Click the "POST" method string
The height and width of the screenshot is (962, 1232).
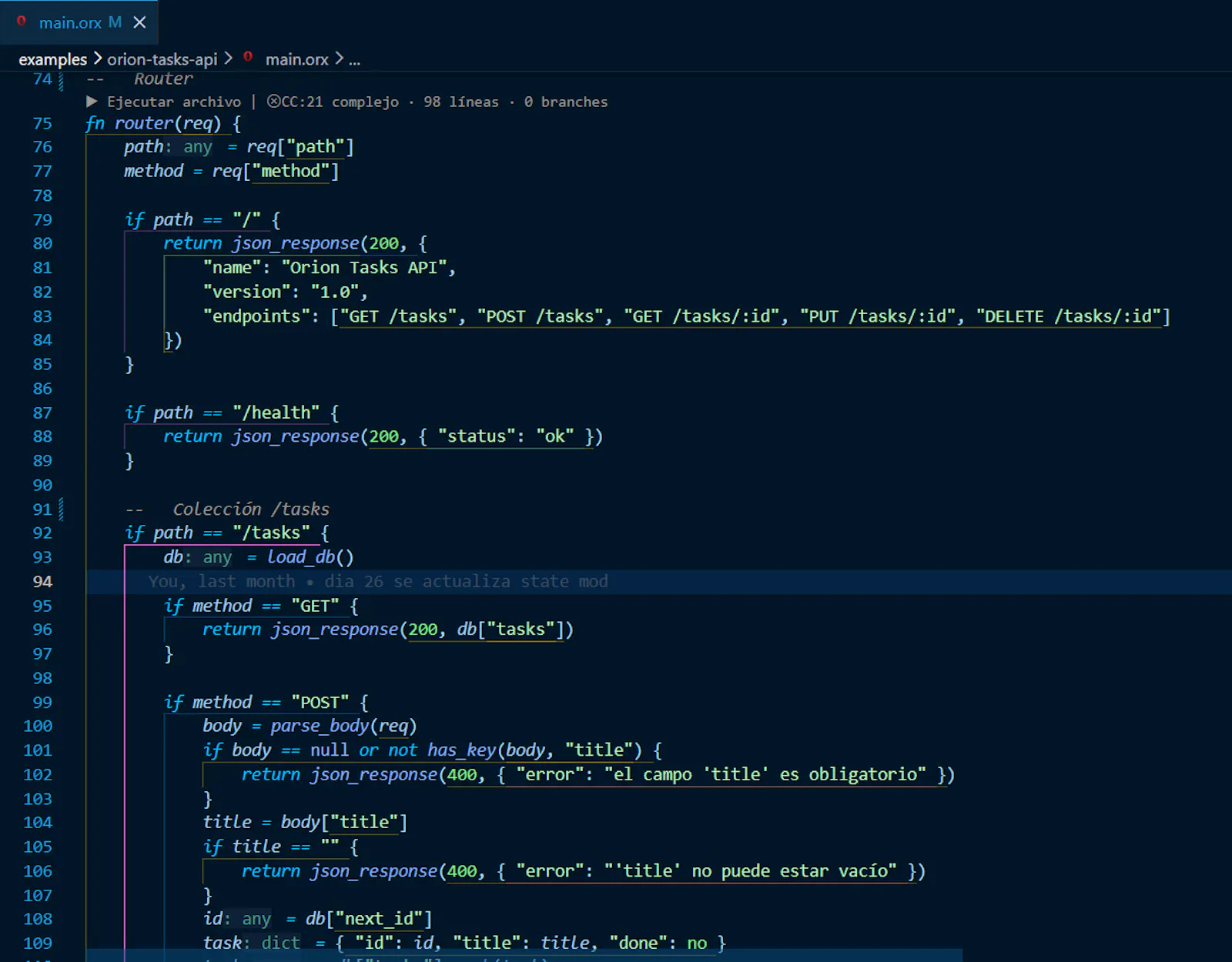[320, 702]
